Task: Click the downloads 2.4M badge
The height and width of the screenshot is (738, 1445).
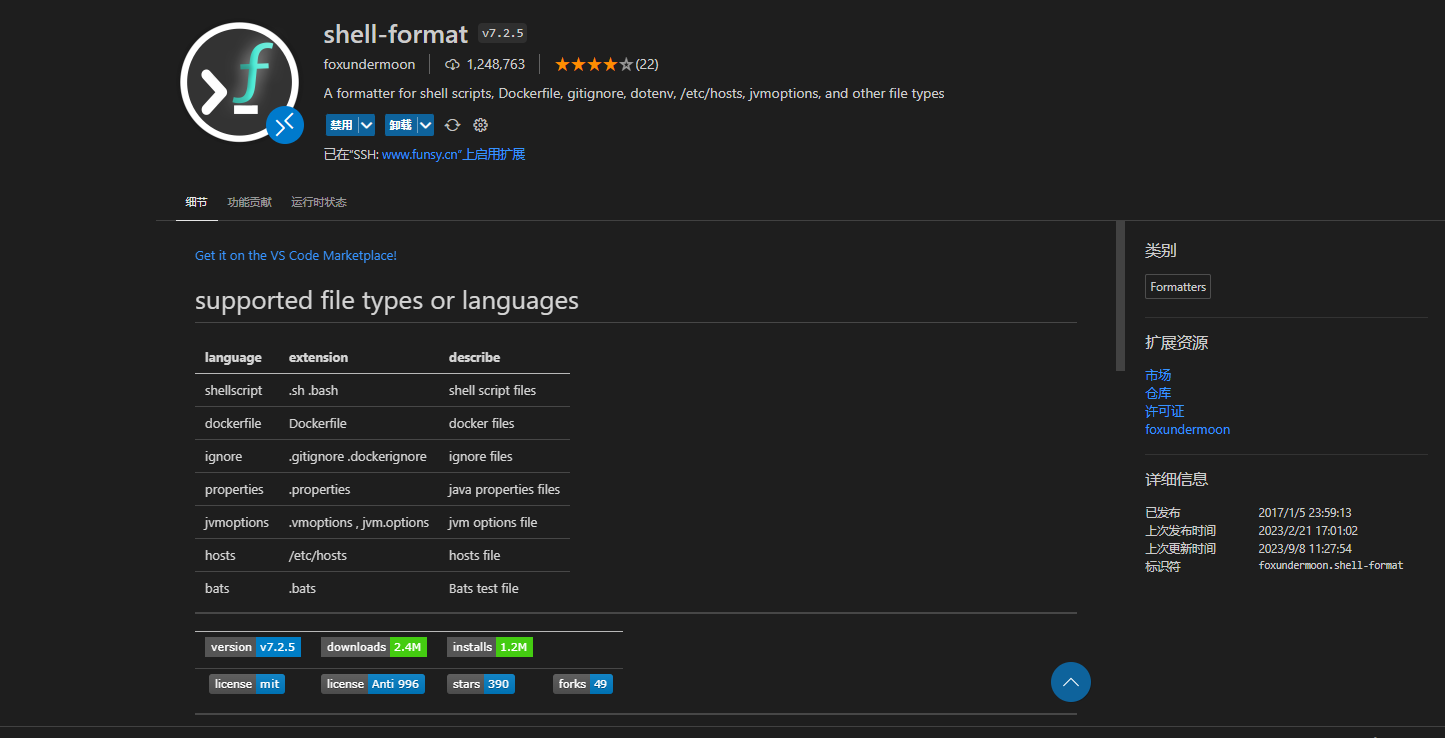Action: point(374,647)
